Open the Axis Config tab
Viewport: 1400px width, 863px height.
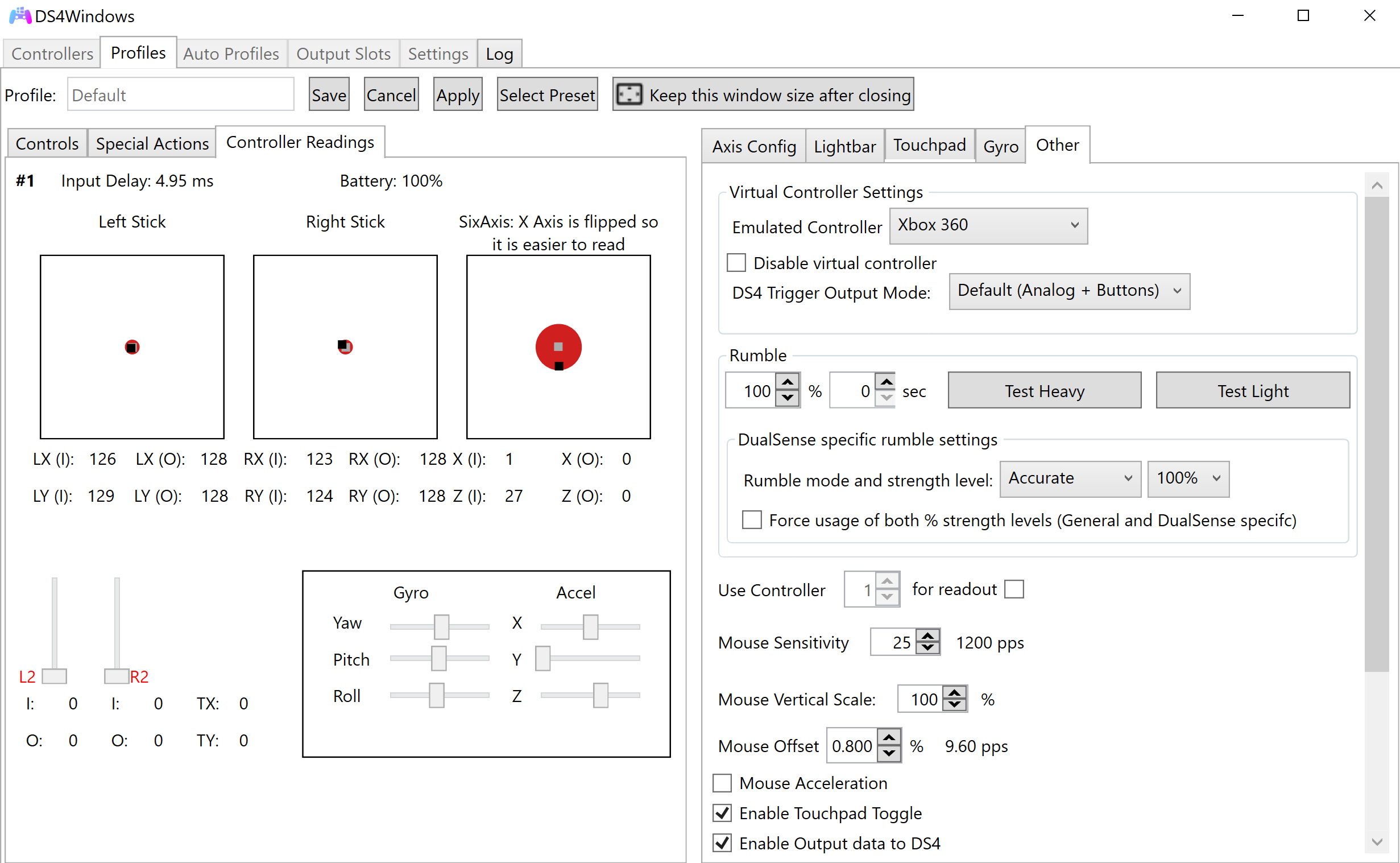(754, 146)
